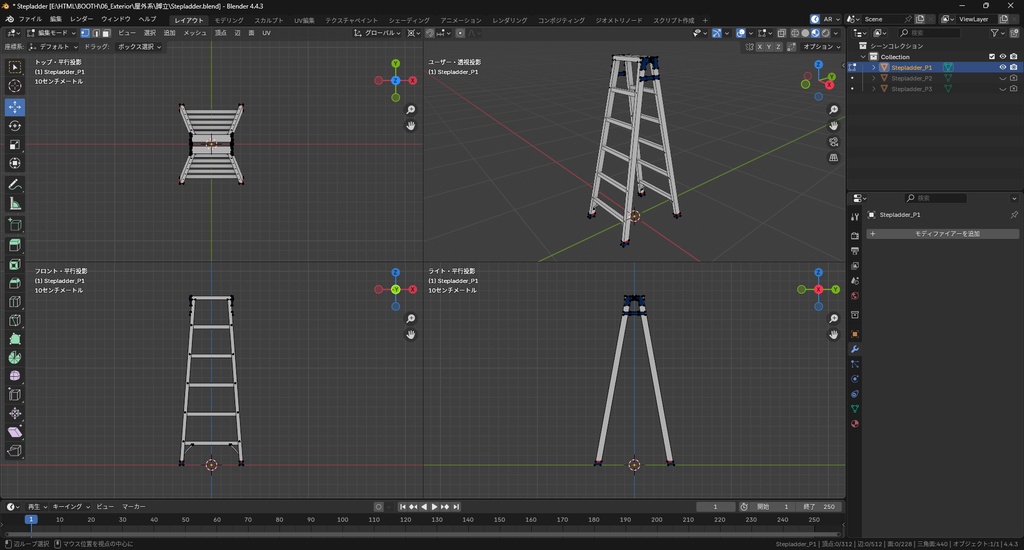Select the Cursor tool in left toolbar
1024x550 pixels.
pos(15,86)
